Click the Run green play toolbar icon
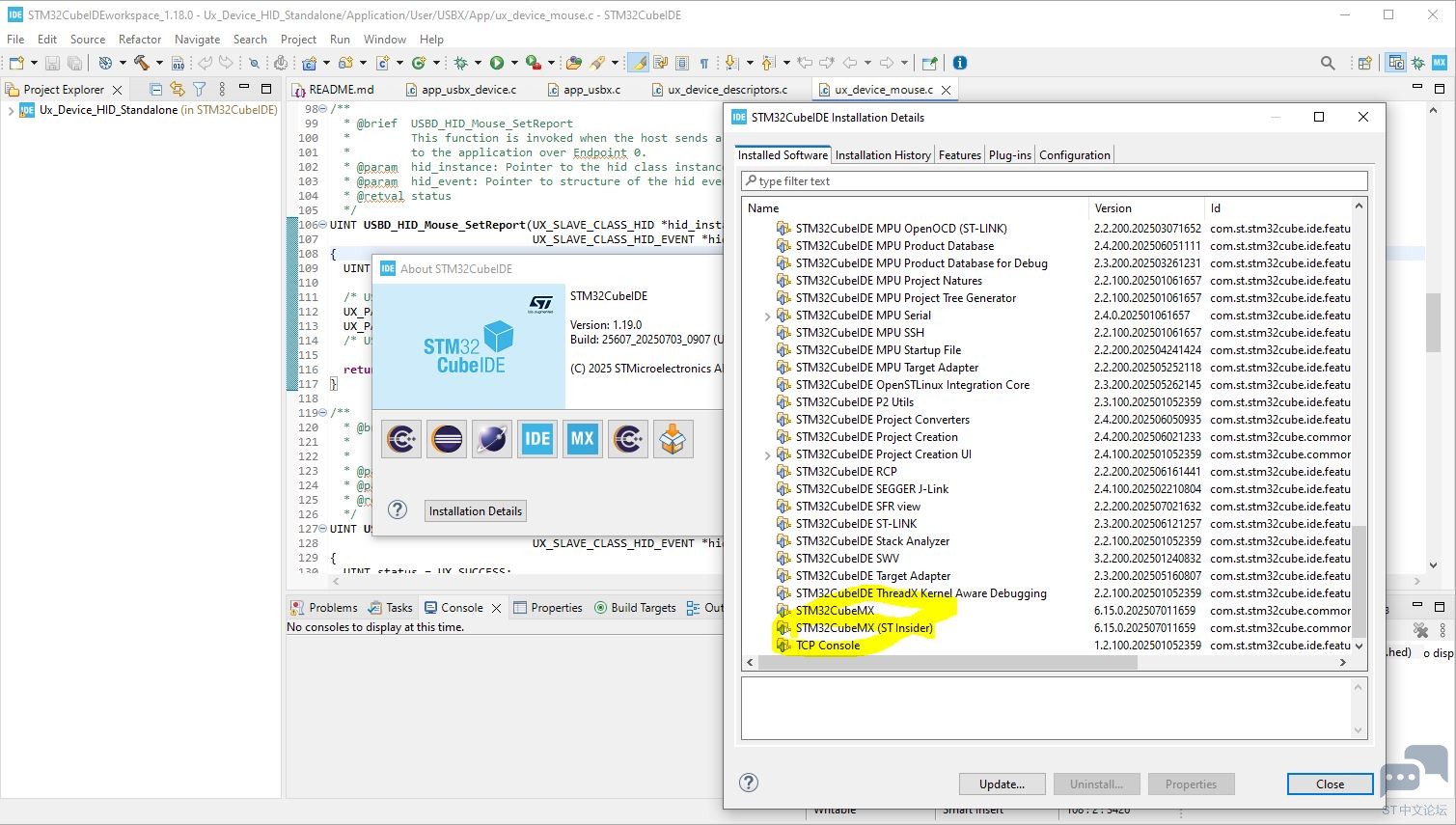Image resolution: width=1456 pixels, height=825 pixels. (x=496, y=63)
